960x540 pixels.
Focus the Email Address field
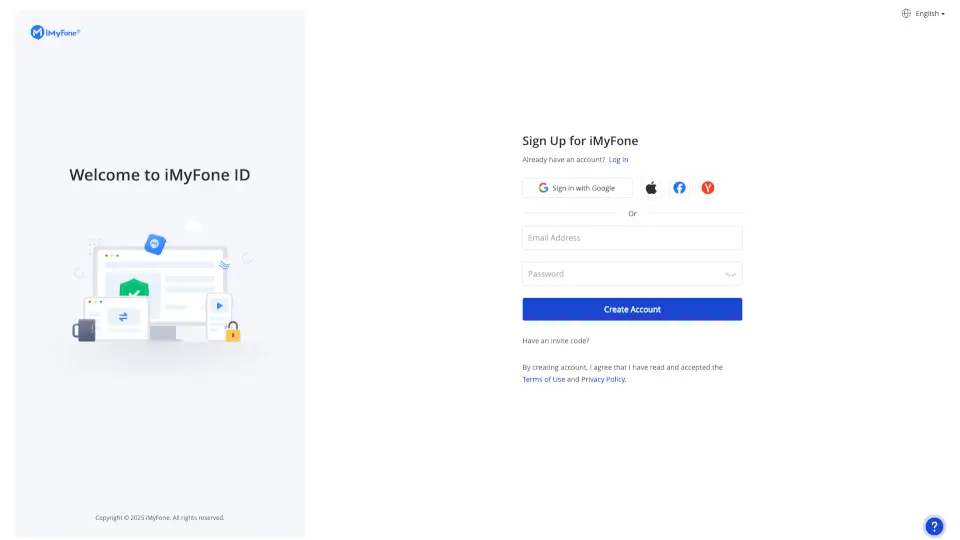click(632, 238)
